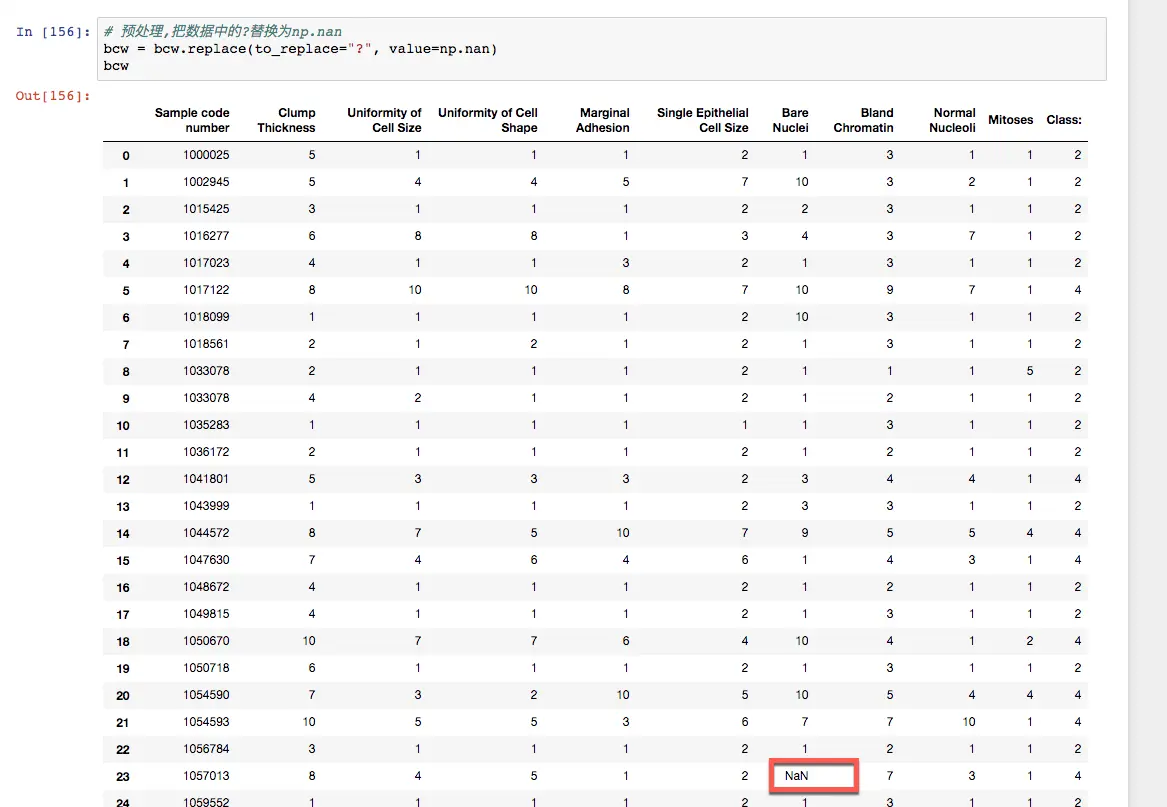Click row index 5 label
This screenshot has width=1167, height=807.
(x=126, y=290)
